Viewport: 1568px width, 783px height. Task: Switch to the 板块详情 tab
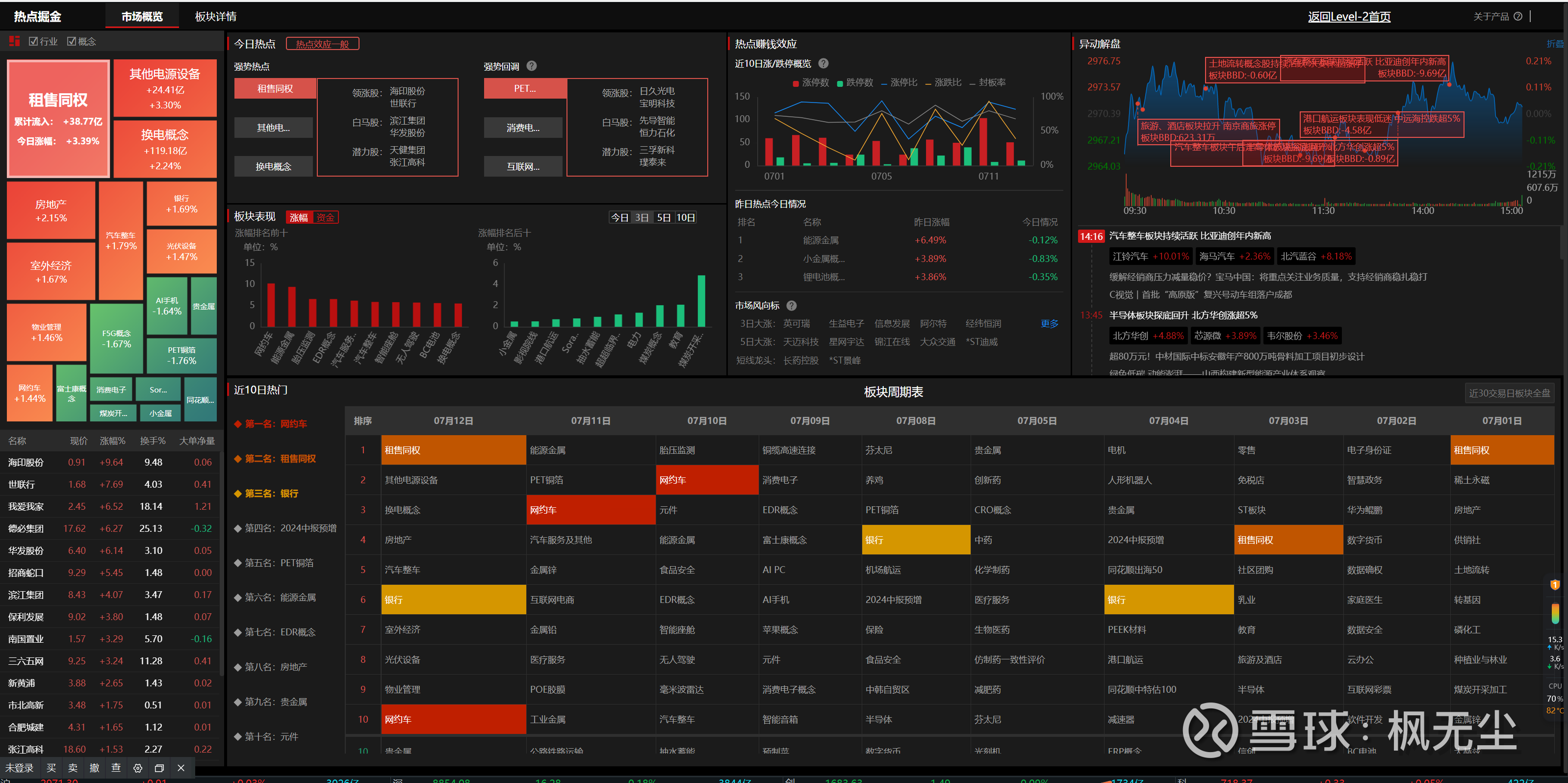pos(215,17)
